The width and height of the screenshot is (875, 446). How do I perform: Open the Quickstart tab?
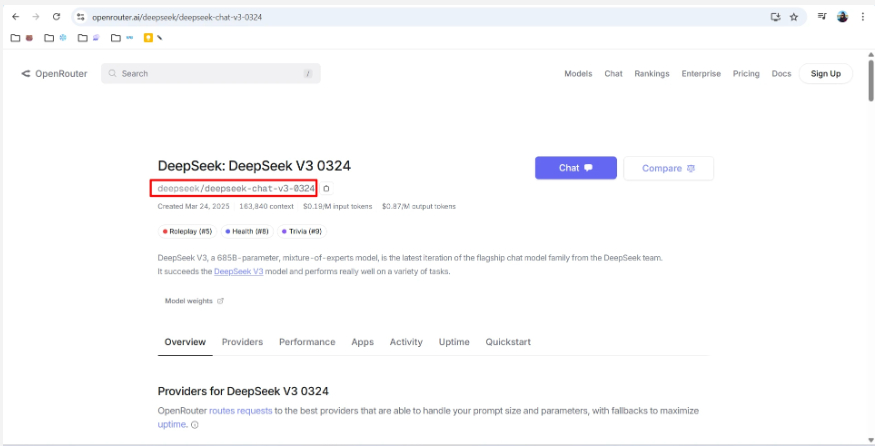click(508, 342)
